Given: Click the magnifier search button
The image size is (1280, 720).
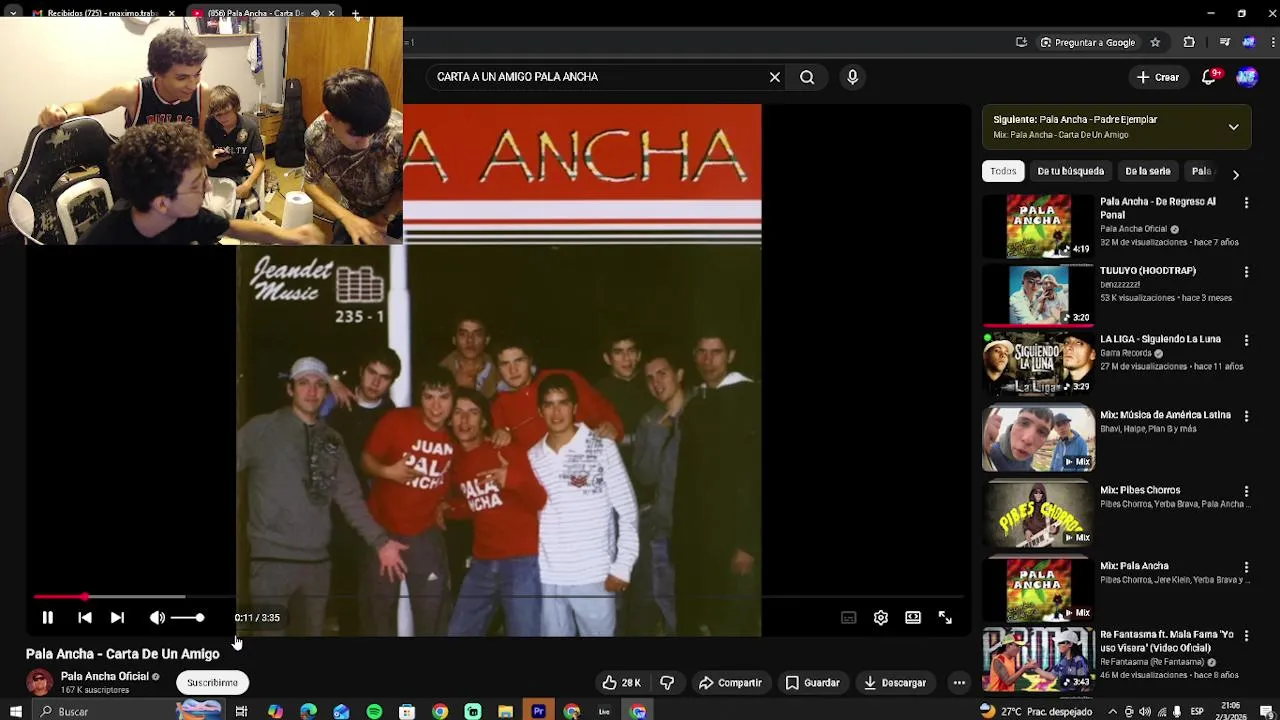Looking at the screenshot, I should pyautogui.click(x=807, y=77).
